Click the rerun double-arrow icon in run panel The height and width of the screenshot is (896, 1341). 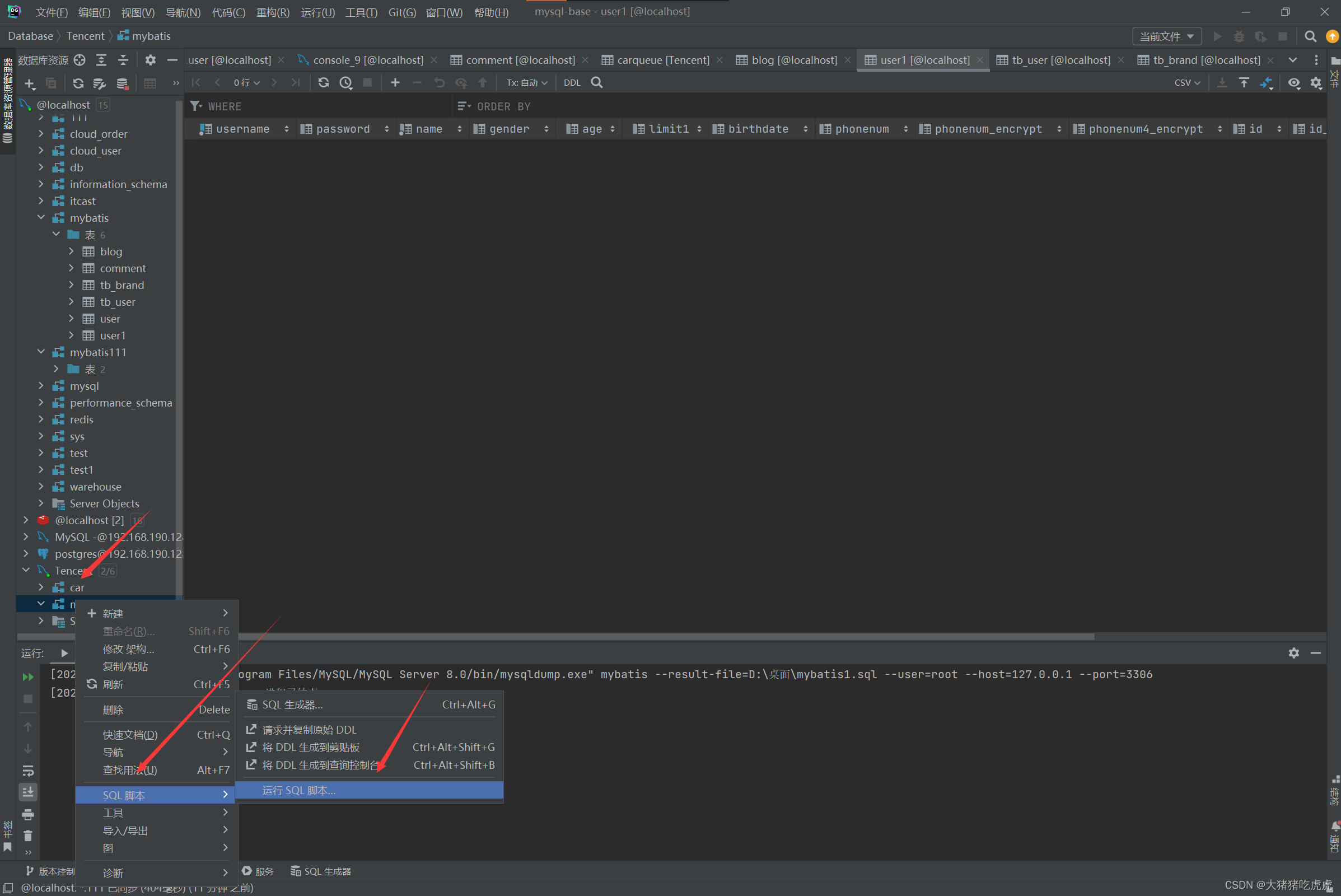click(28, 677)
